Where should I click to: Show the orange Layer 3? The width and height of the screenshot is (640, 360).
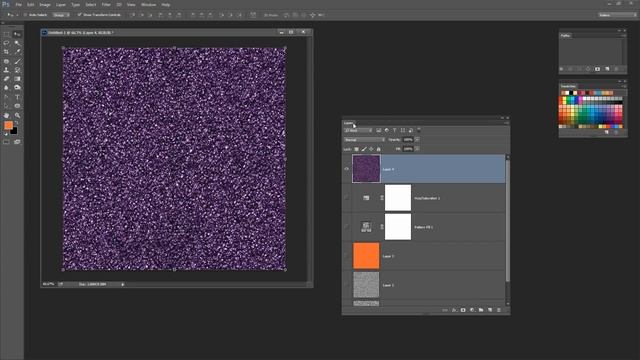point(347,256)
